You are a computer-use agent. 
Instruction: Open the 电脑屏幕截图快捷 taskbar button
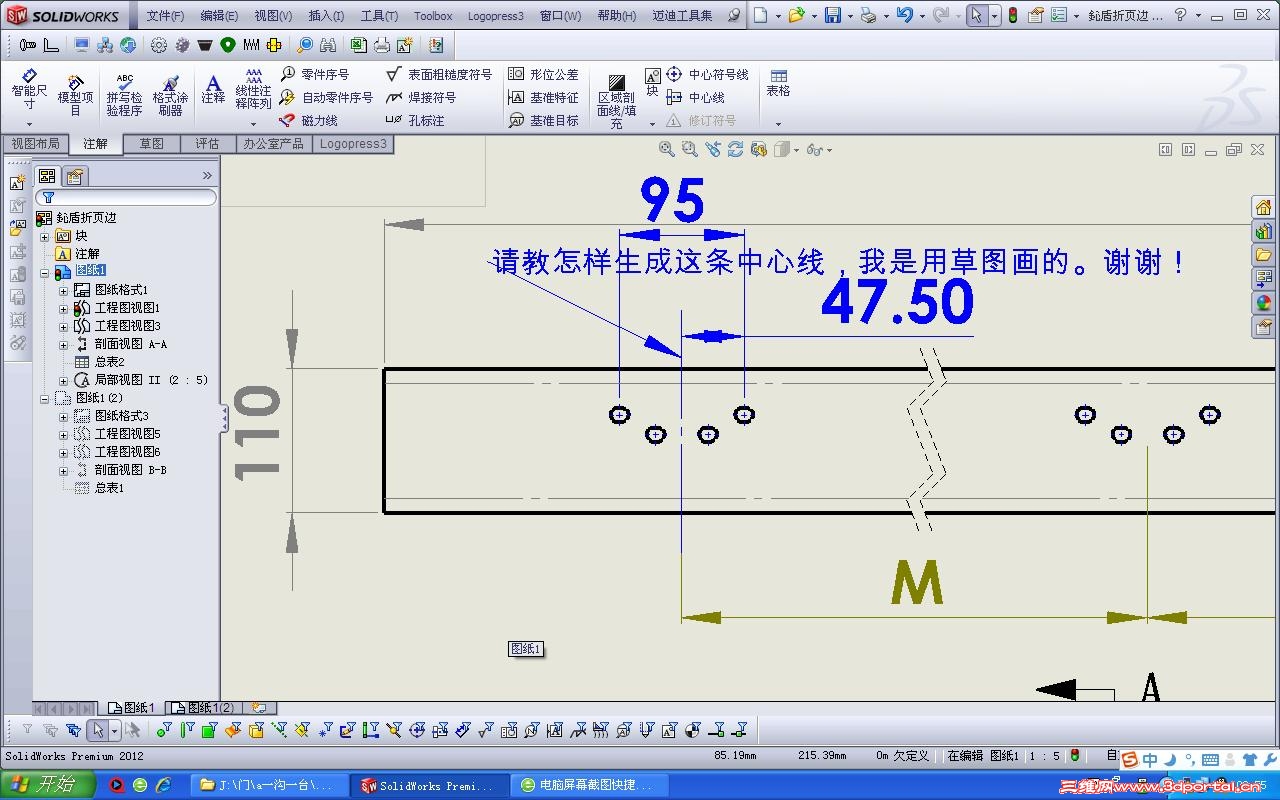tap(590, 785)
